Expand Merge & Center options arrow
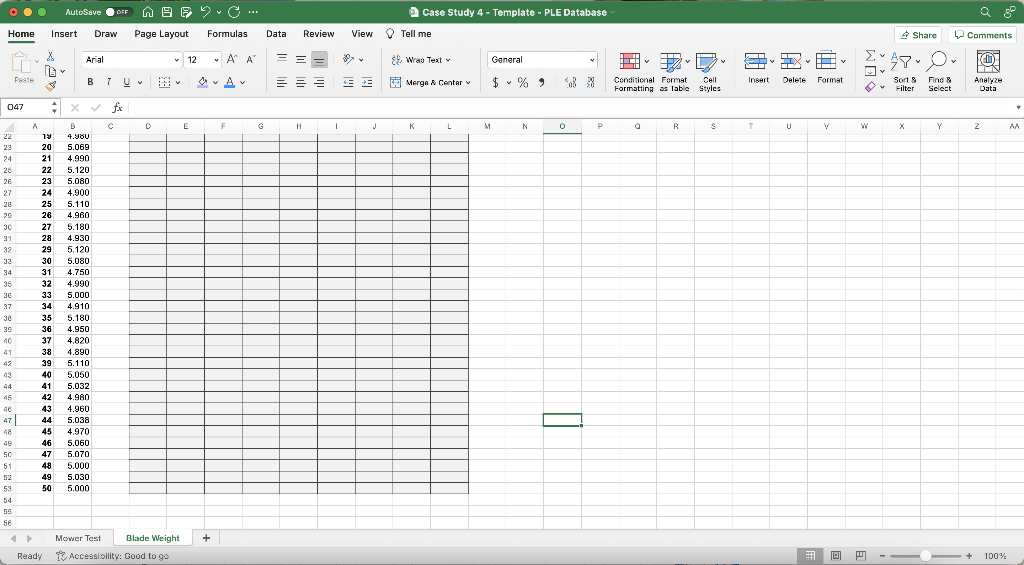1024x565 pixels. (x=468, y=83)
